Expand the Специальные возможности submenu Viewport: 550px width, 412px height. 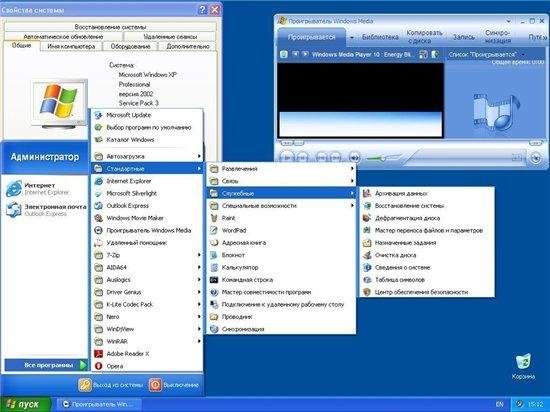coord(281,205)
